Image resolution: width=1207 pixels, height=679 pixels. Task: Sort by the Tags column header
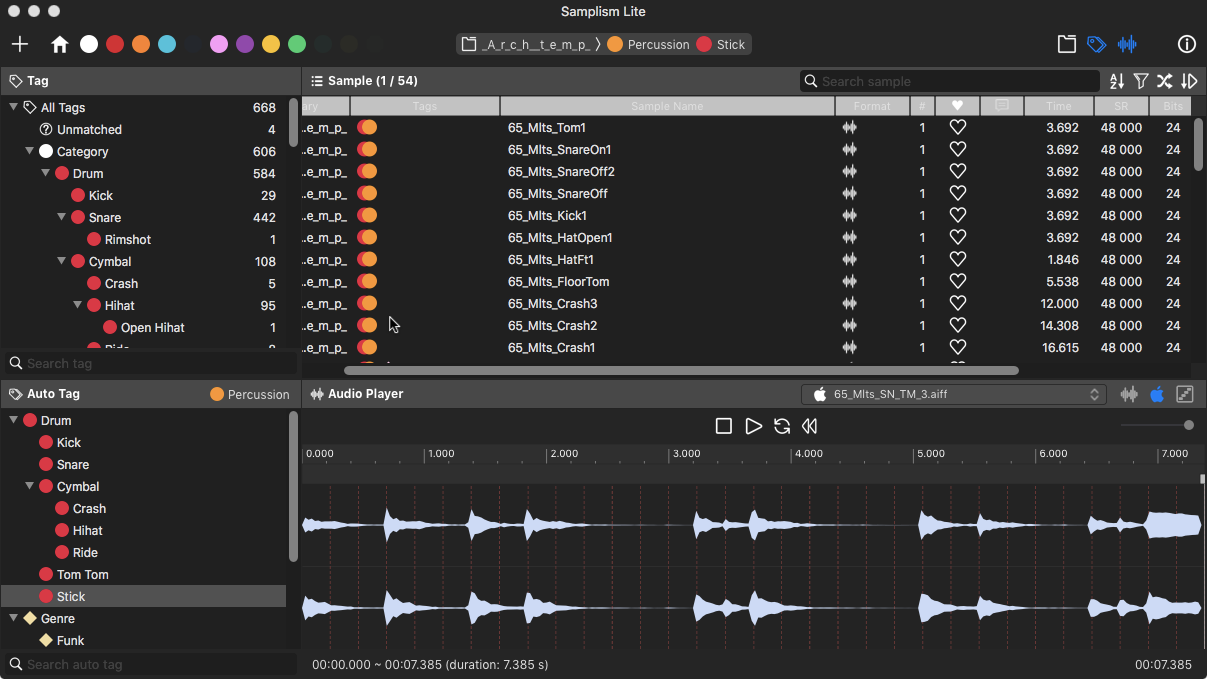pyautogui.click(x=425, y=106)
